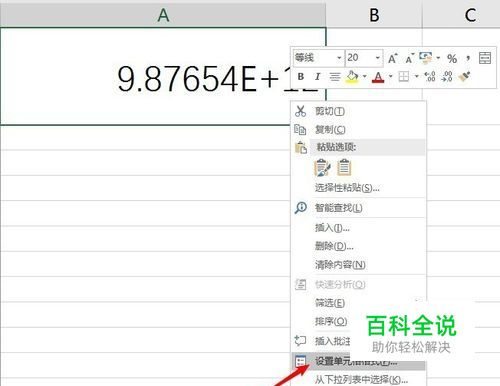Click the smart lookup magnifier icon

[301, 208]
